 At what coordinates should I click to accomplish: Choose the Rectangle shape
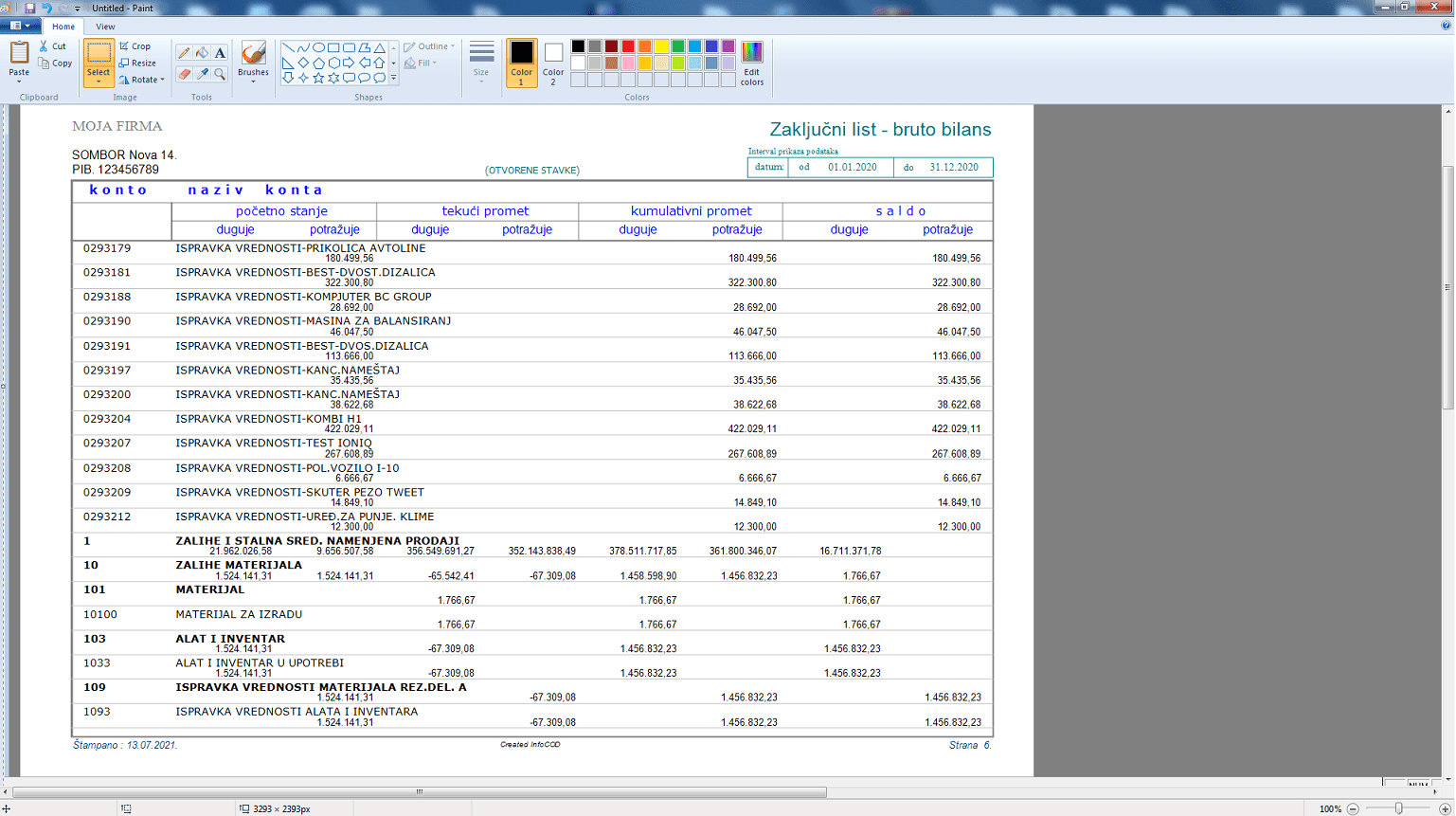(333, 47)
